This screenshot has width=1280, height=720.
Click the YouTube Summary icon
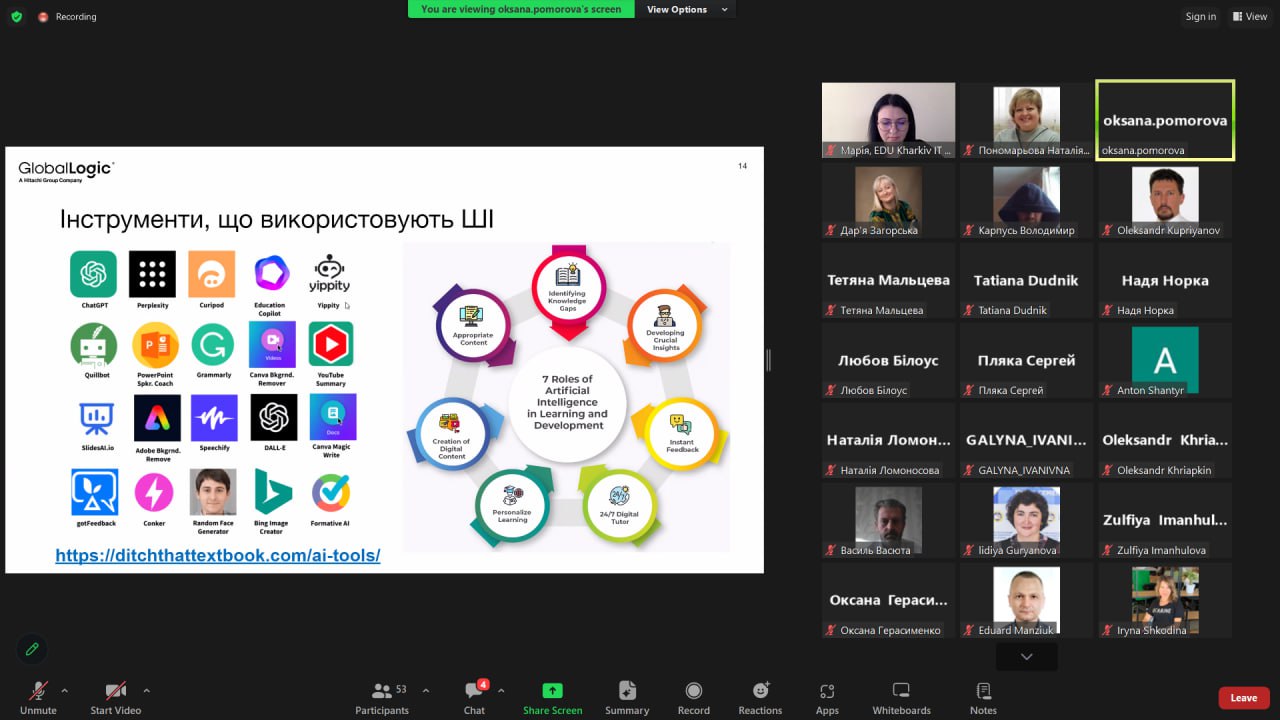tap(331, 344)
